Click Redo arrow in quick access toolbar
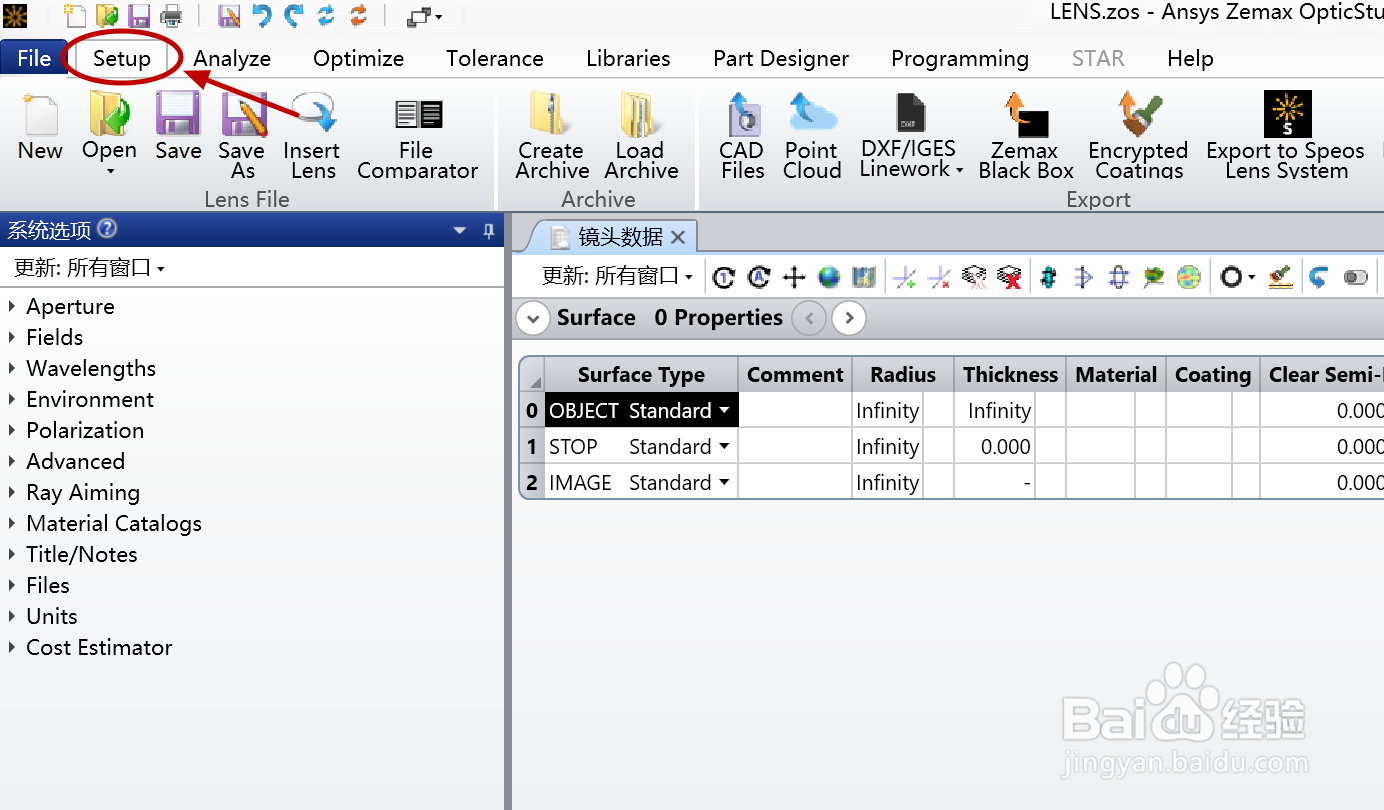Image resolution: width=1384 pixels, height=810 pixels. [x=293, y=15]
